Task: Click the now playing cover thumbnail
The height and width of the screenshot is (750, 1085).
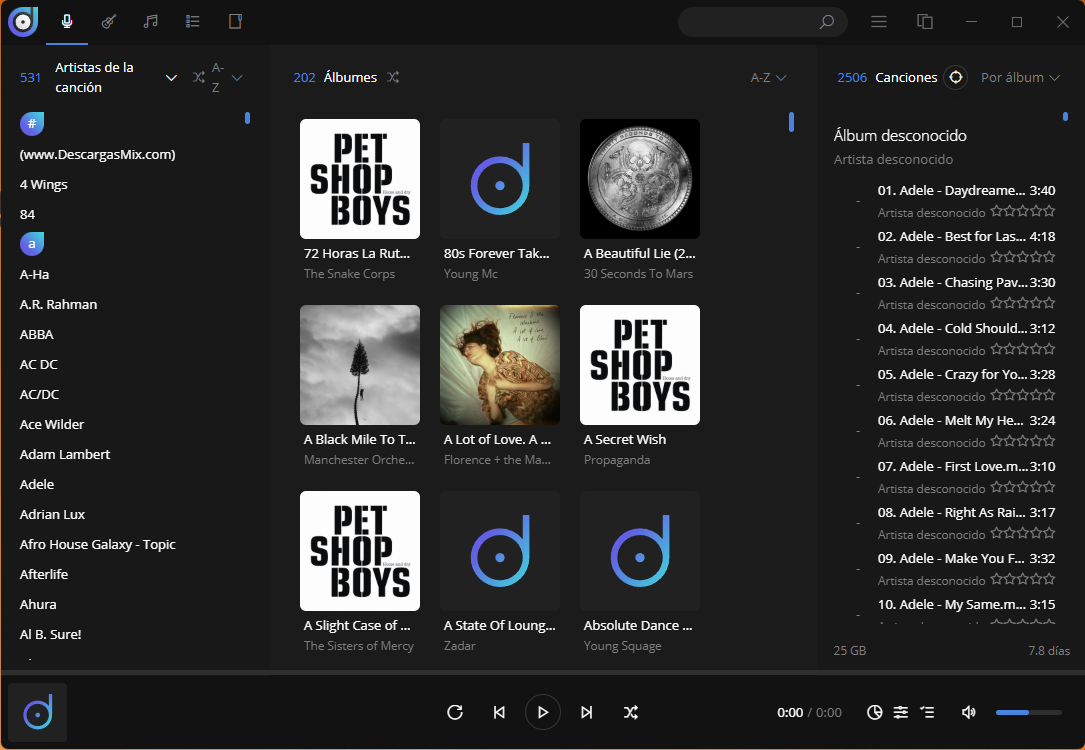Action: (x=37, y=713)
